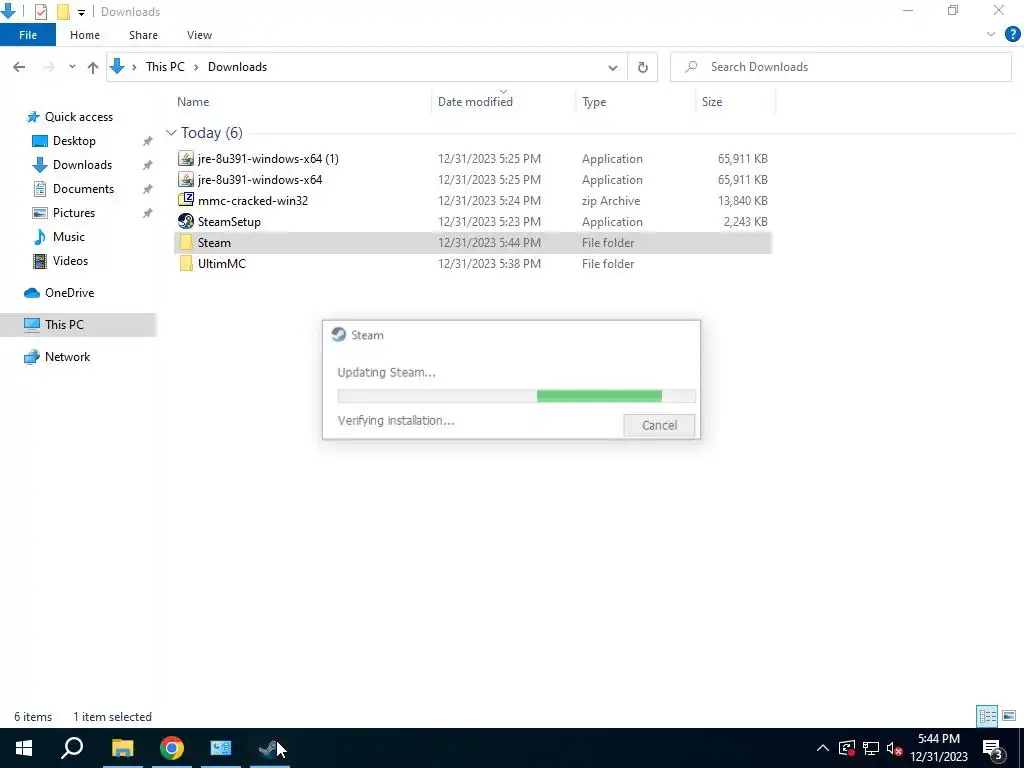This screenshot has height=768, width=1024.
Task: Open Pictures in the sidebar
Action: click(x=73, y=213)
